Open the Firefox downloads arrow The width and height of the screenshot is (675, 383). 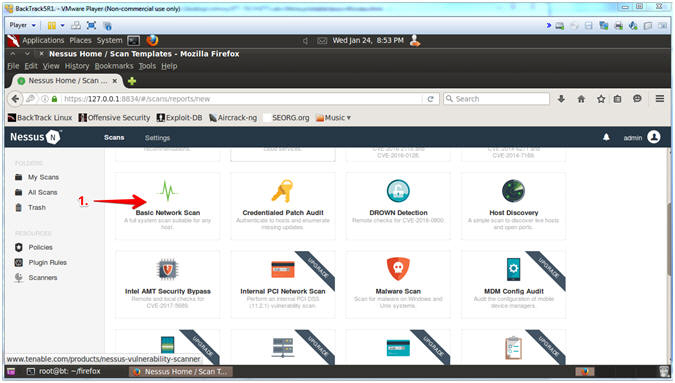561,99
